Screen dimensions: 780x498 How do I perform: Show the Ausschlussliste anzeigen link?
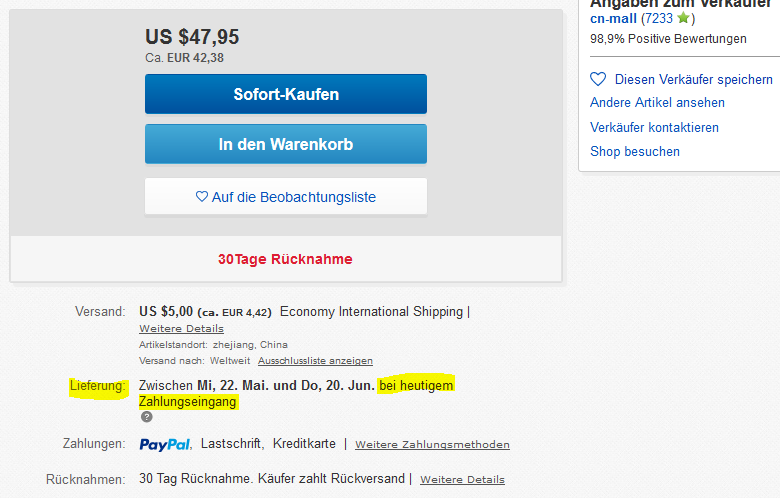pyautogui.click(x=315, y=360)
